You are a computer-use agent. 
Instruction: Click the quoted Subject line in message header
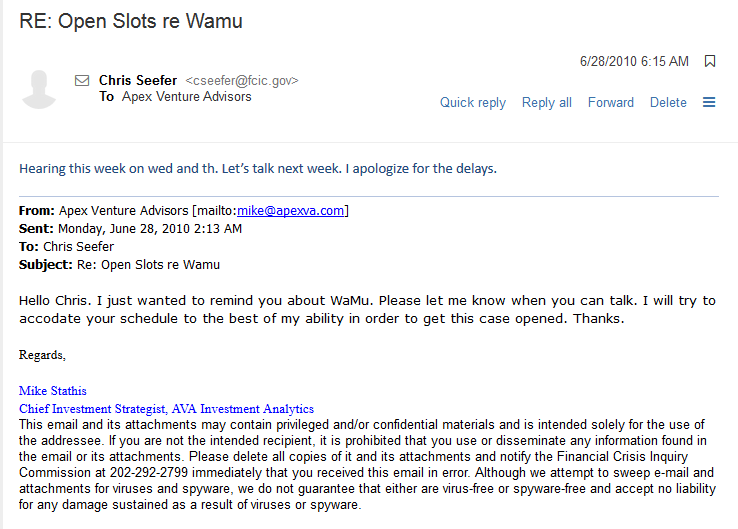coord(119,265)
